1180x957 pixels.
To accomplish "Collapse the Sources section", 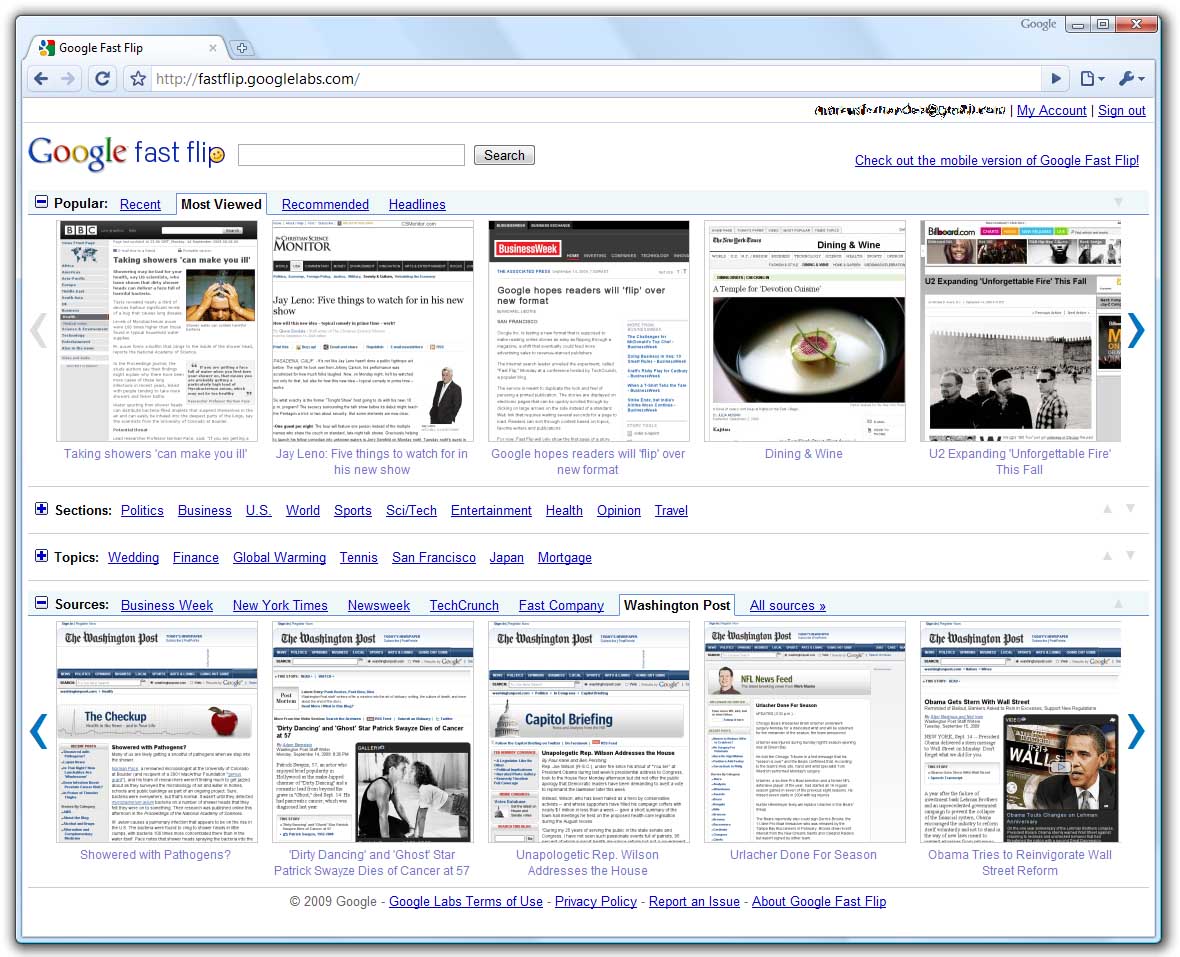I will click(x=41, y=603).
